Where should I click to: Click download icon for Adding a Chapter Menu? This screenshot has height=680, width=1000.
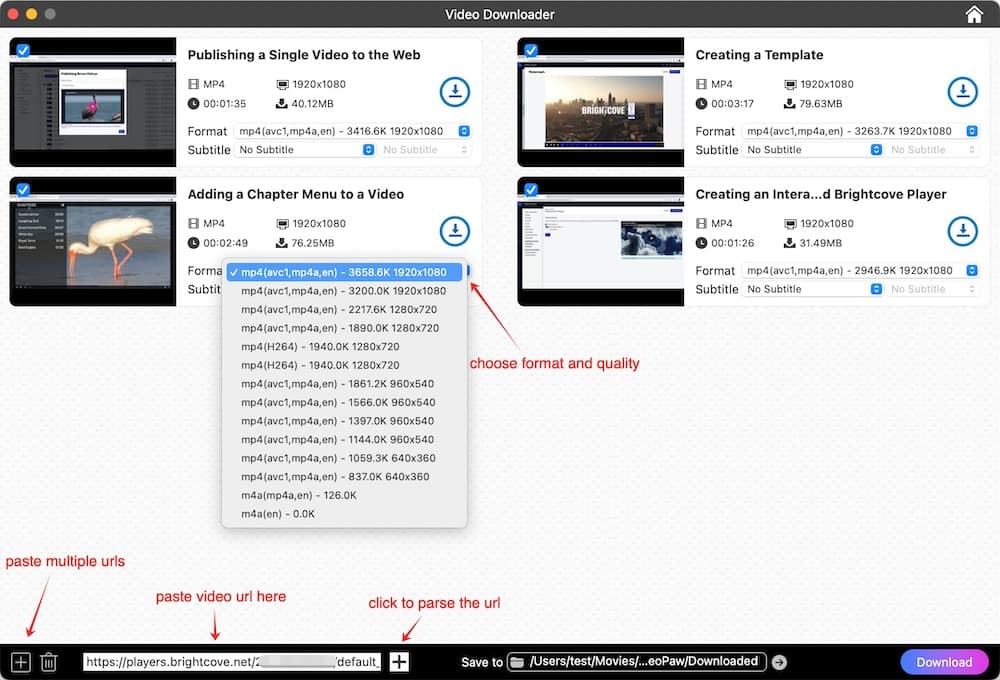(x=455, y=231)
